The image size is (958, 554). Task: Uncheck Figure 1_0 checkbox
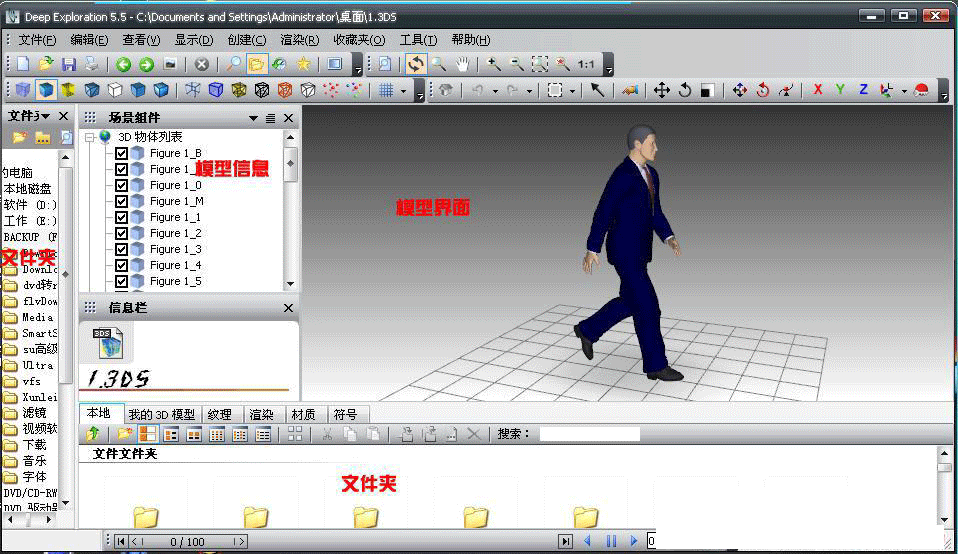[x=121, y=185]
